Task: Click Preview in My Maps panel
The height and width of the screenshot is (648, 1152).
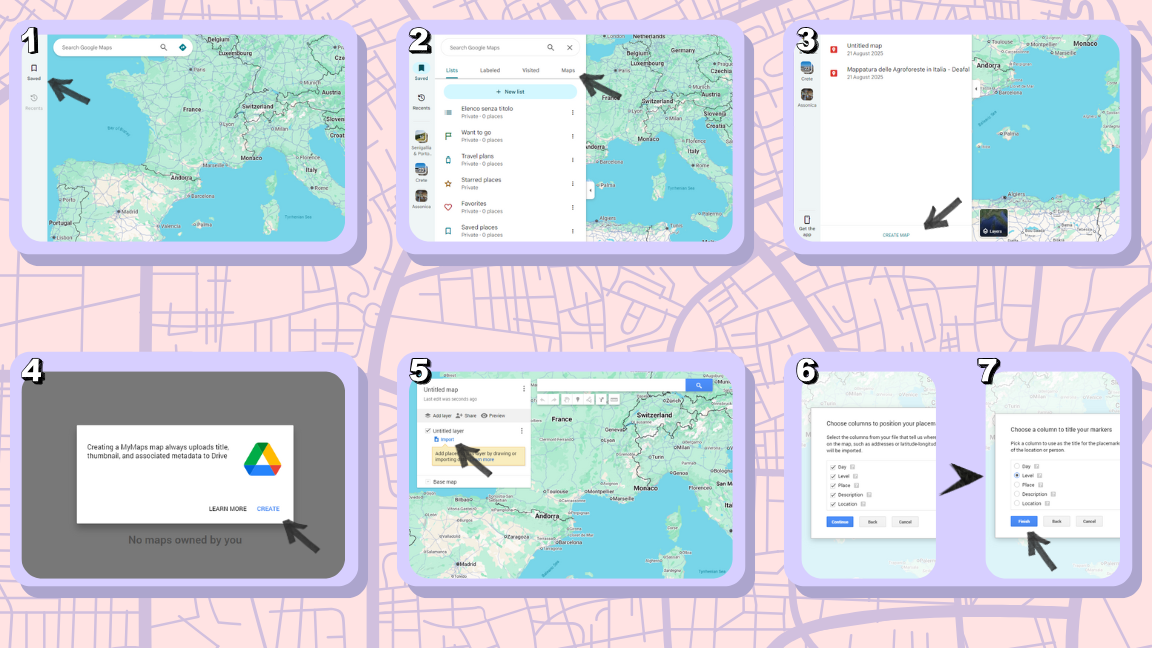Action: [493, 416]
